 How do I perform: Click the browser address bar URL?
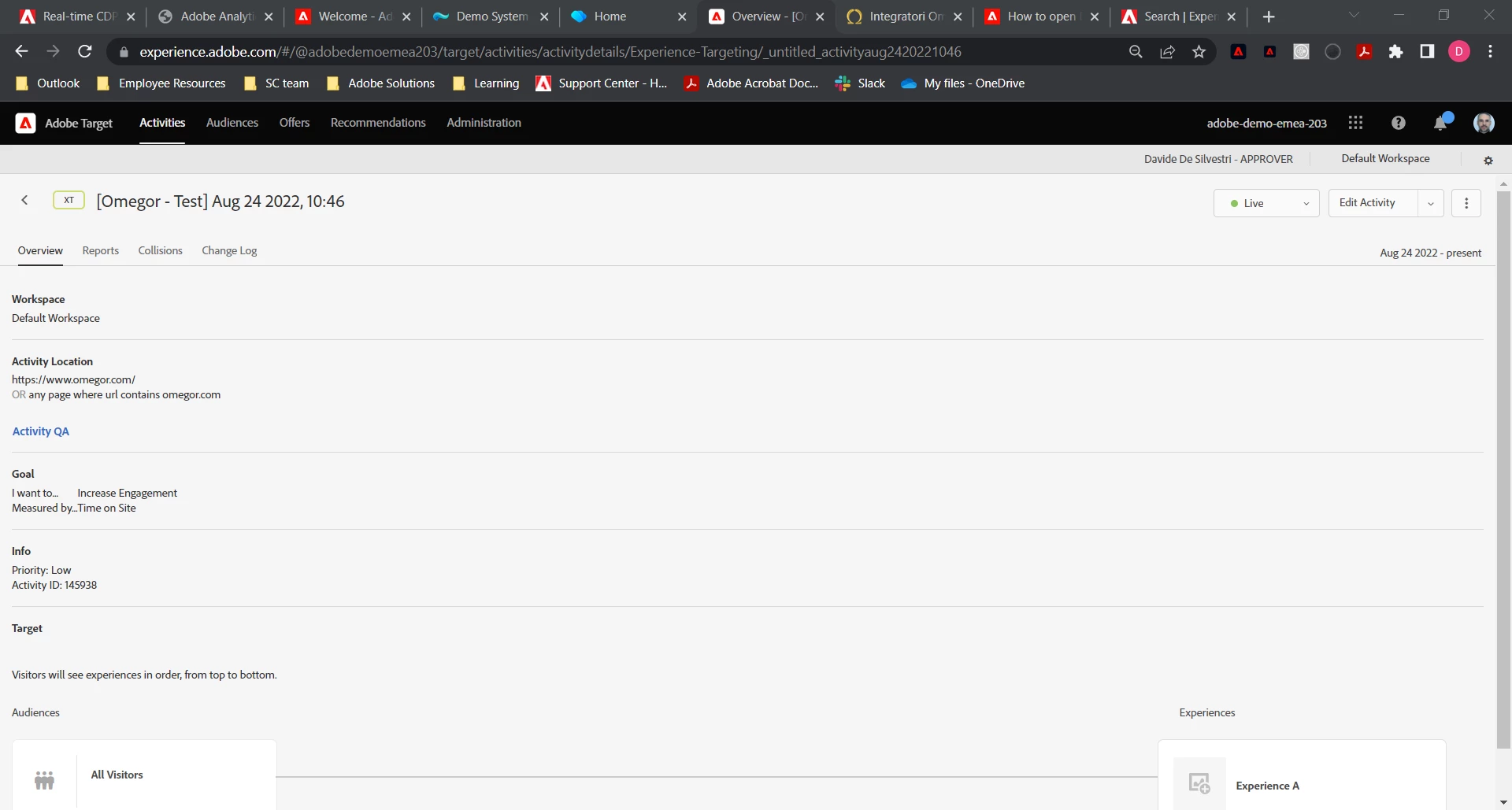click(550, 52)
